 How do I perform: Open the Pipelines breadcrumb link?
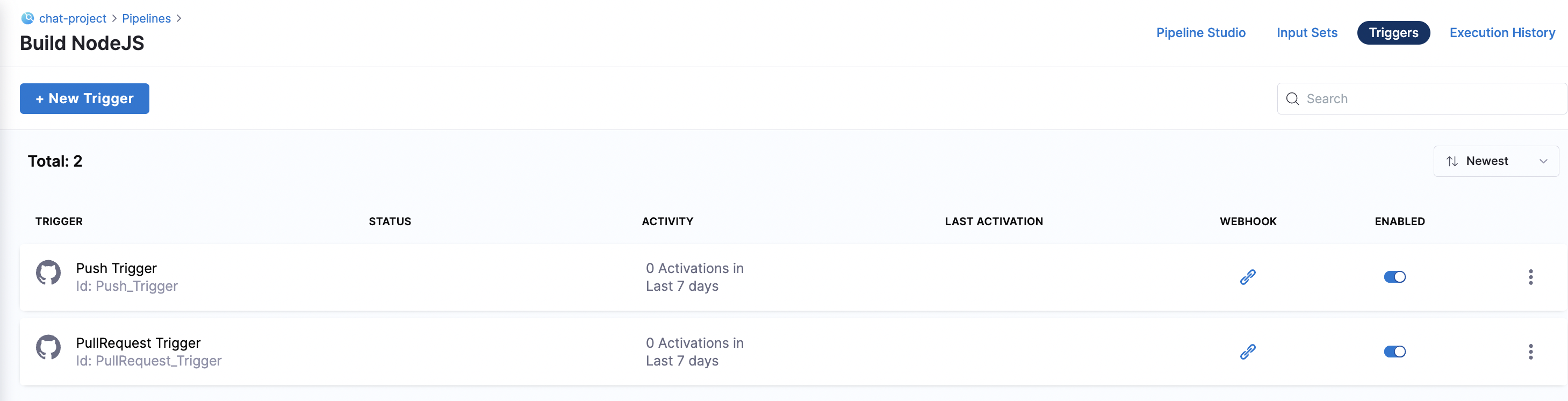coord(146,18)
